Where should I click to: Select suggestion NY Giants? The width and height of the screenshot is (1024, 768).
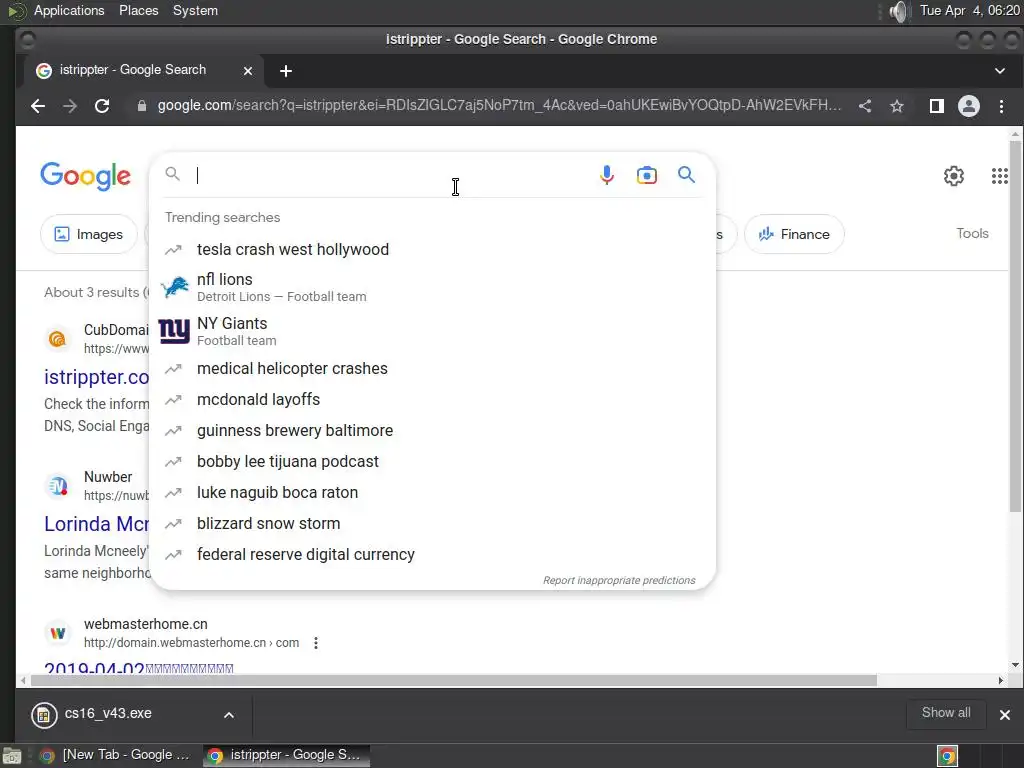[432, 331]
